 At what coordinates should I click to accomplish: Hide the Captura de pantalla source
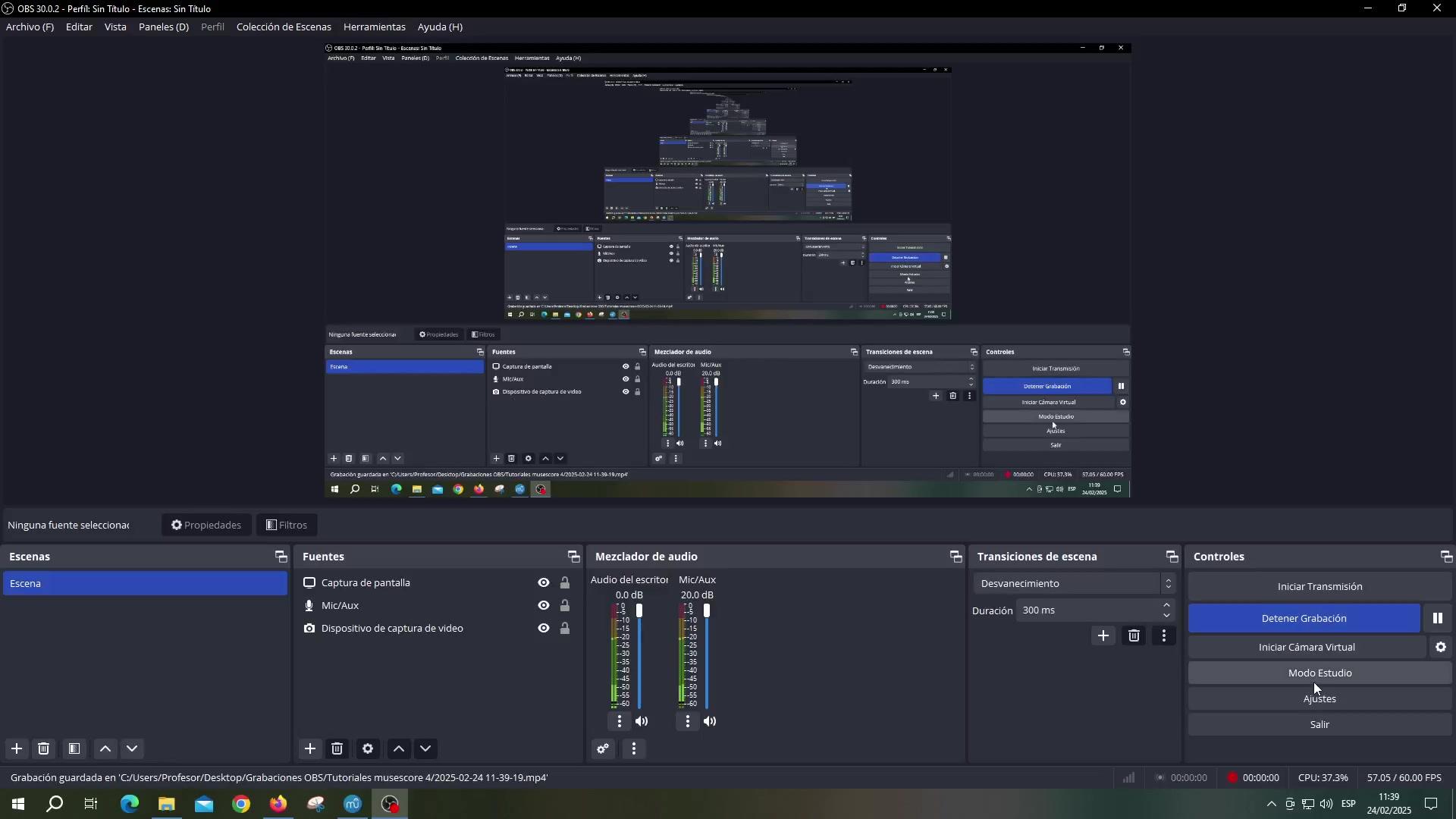(x=544, y=583)
